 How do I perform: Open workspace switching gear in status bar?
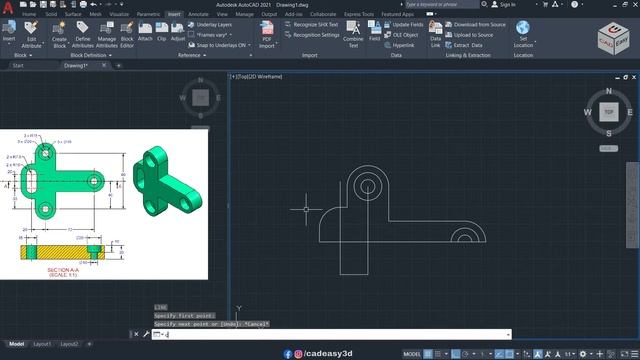(583, 354)
